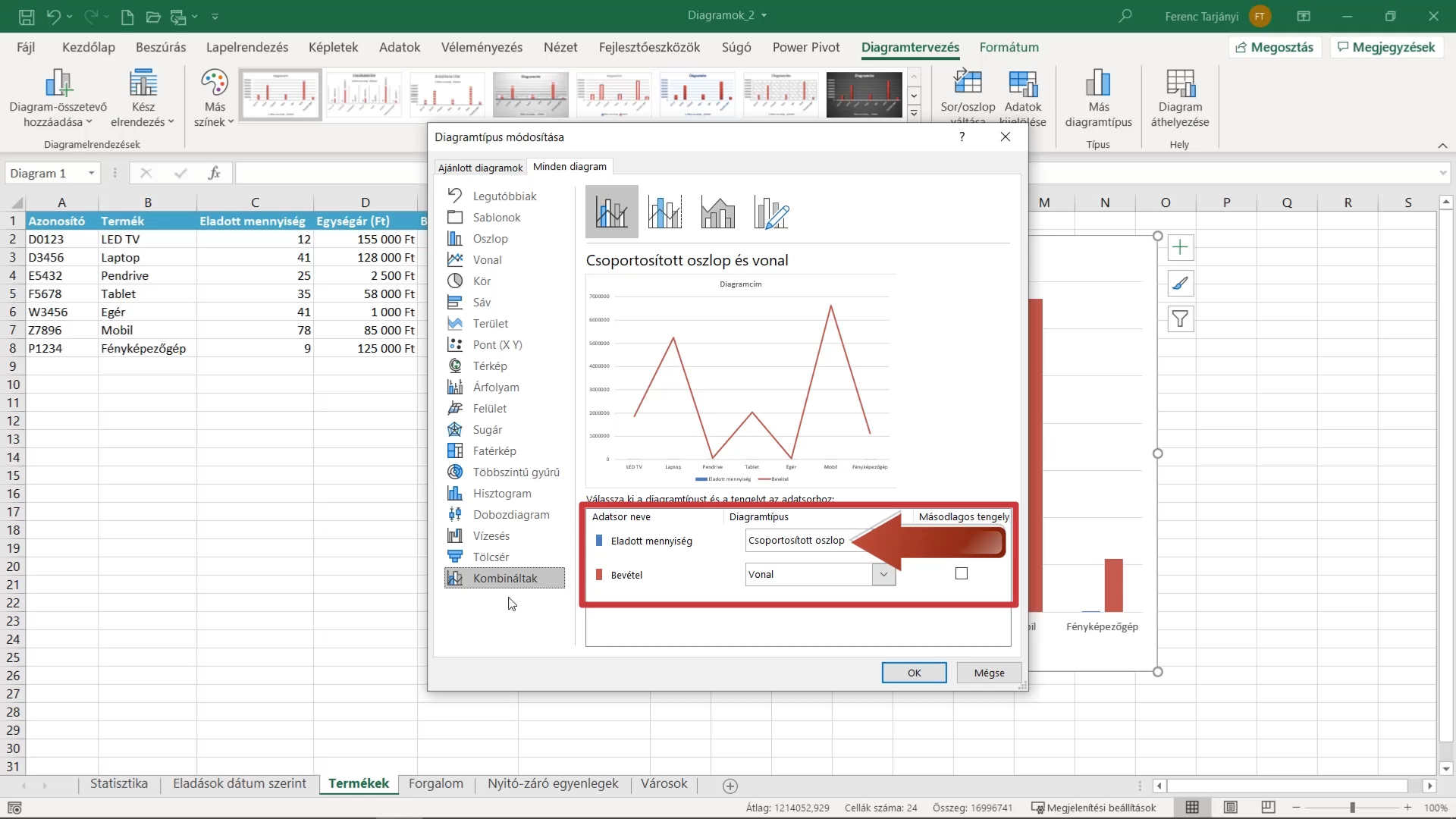Confirm the dialog with OK
The image size is (1456, 819).
pyautogui.click(x=914, y=673)
